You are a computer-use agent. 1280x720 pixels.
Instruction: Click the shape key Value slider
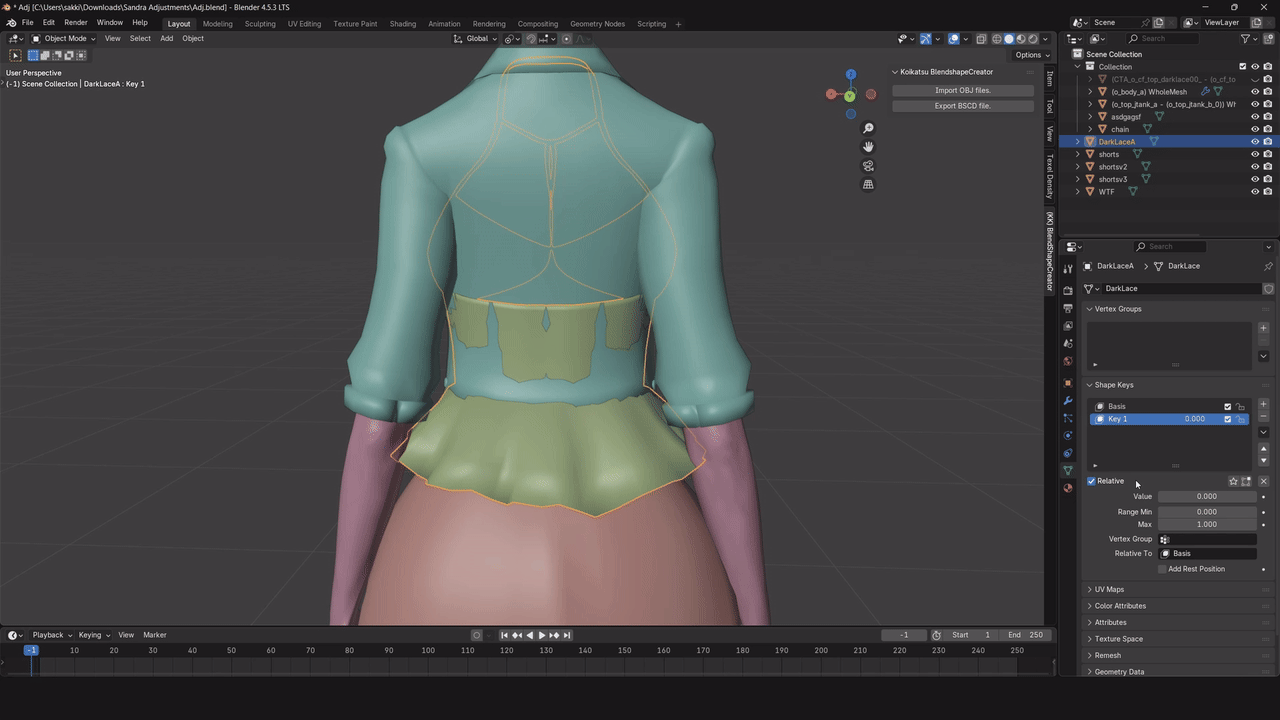1206,496
